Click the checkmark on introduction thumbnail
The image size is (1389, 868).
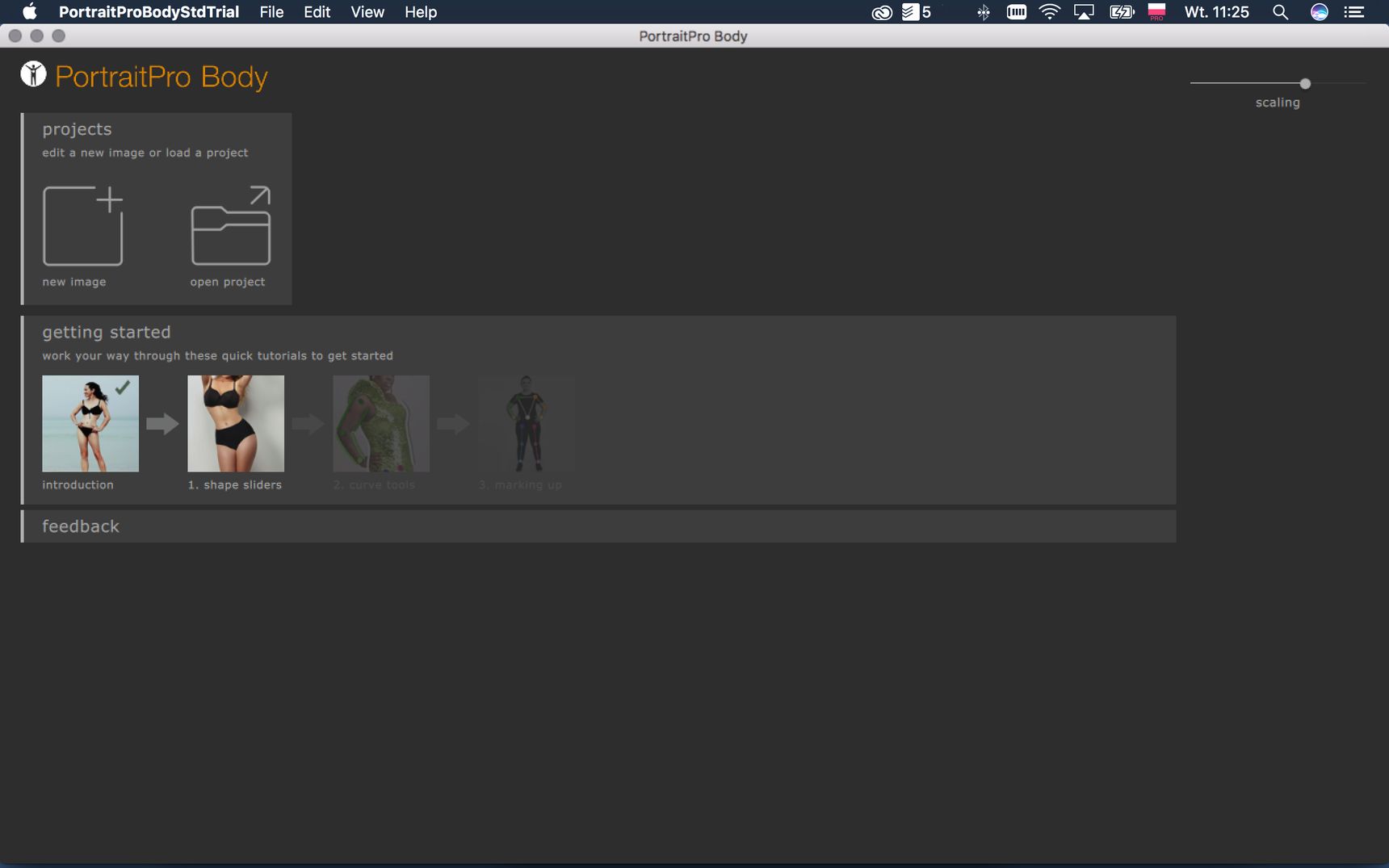pos(122,387)
